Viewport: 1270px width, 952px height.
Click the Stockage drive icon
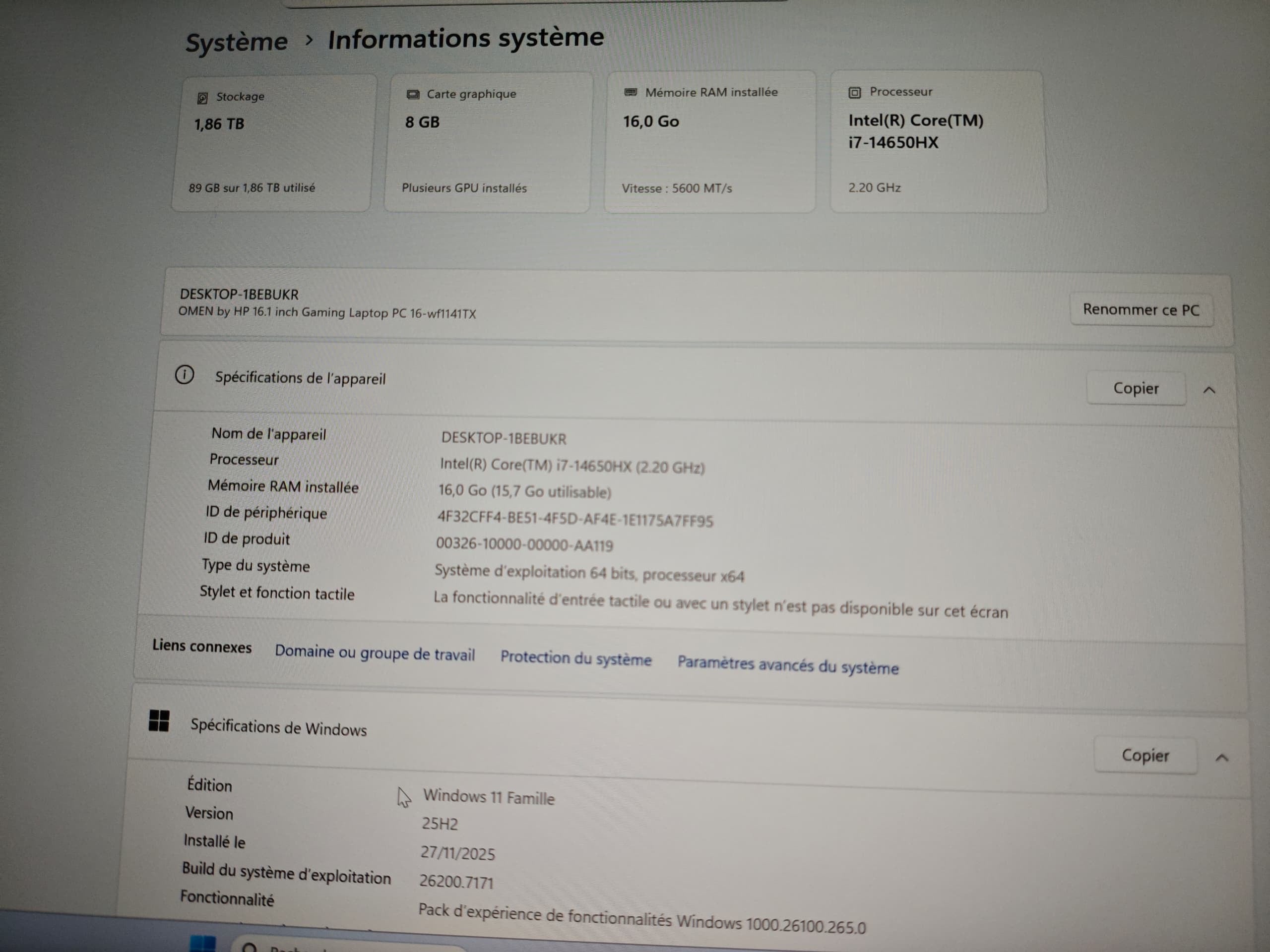click(x=202, y=98)
